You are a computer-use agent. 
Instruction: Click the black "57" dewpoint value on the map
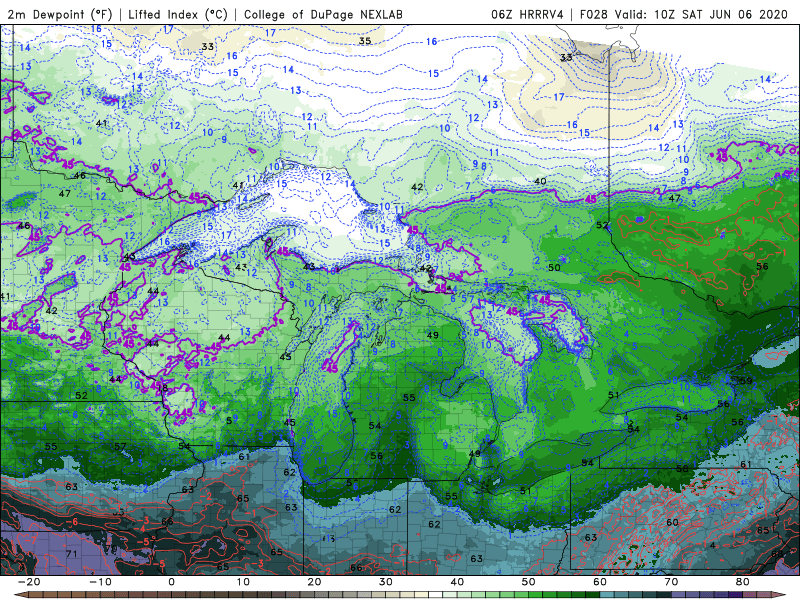(x=120, y=446)
